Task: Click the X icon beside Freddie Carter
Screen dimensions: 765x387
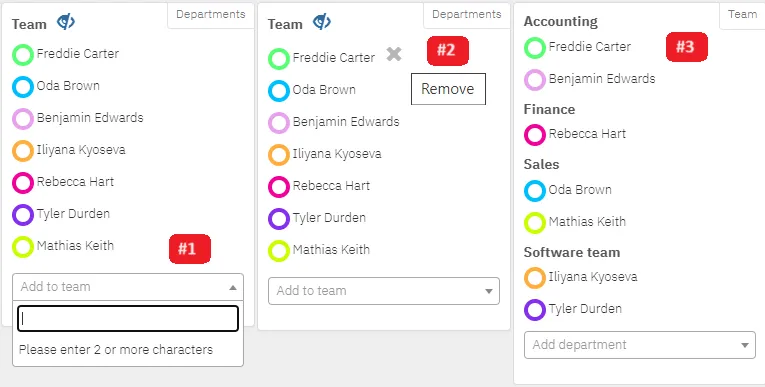Action: pos(394,54)
